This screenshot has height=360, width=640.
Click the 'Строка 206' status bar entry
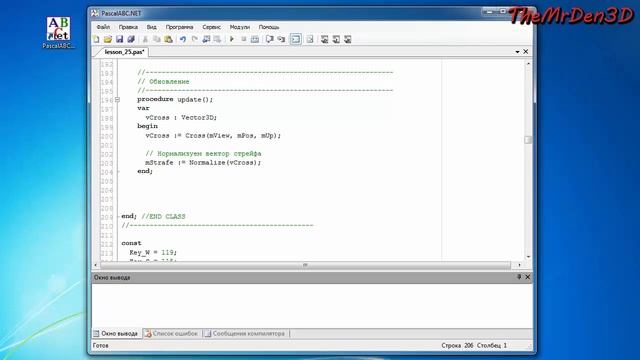point(457,345)
